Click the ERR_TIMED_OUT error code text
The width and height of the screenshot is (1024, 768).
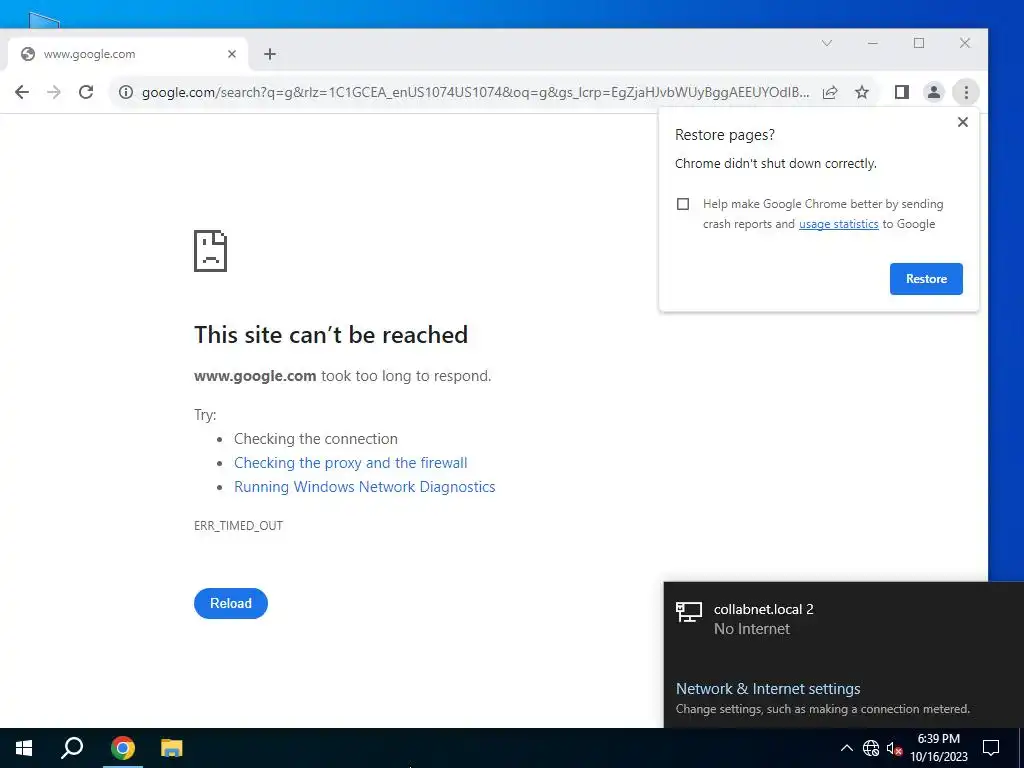pos(238,526)
